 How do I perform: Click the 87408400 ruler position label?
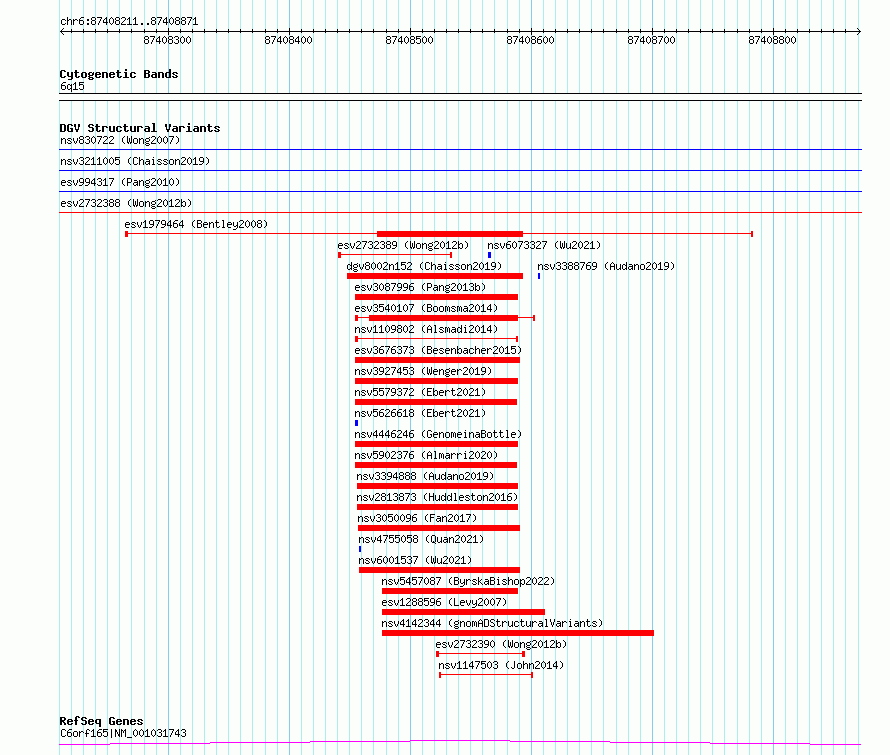coord(288,40)
